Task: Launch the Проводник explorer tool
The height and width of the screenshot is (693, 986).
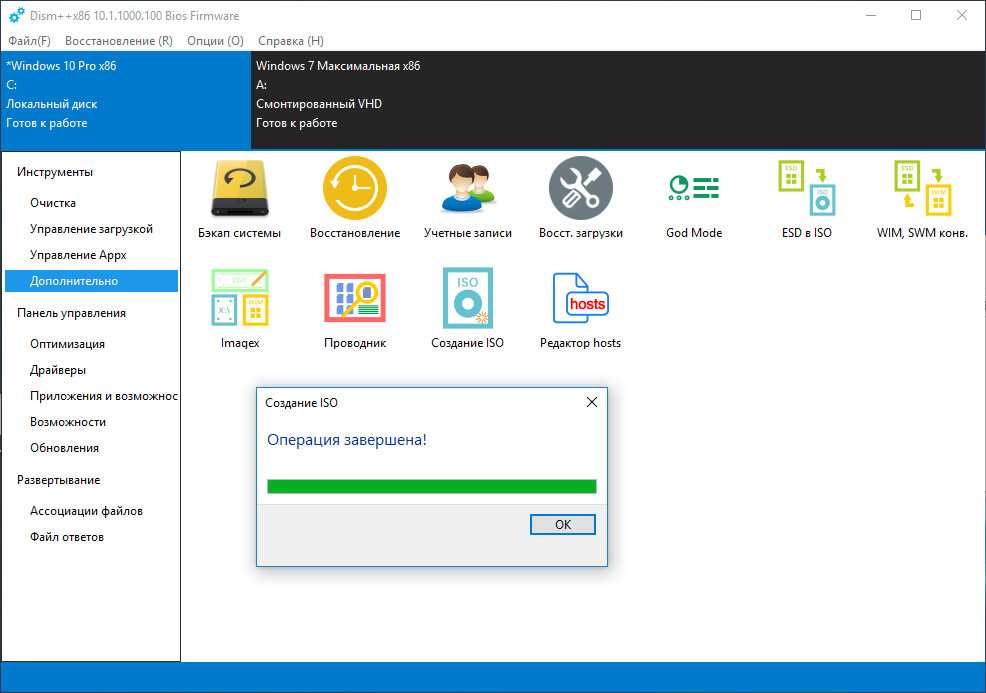Action: coord(354,299)
